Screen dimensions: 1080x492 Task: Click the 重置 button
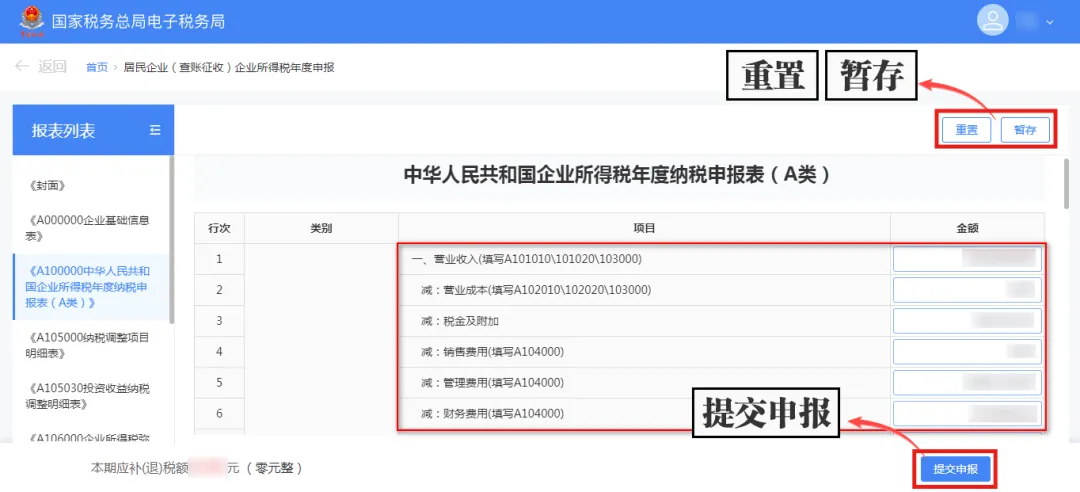point(966,130)
